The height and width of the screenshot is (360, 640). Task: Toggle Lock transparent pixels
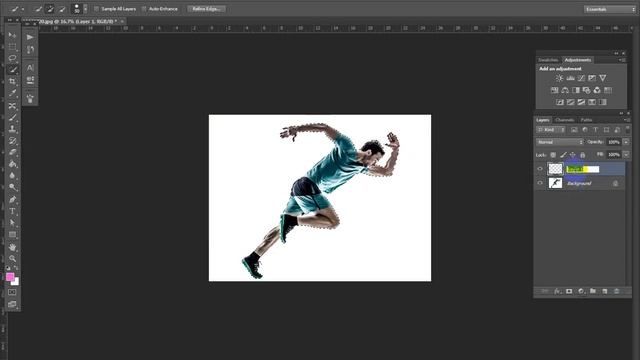tap(553, 155)
